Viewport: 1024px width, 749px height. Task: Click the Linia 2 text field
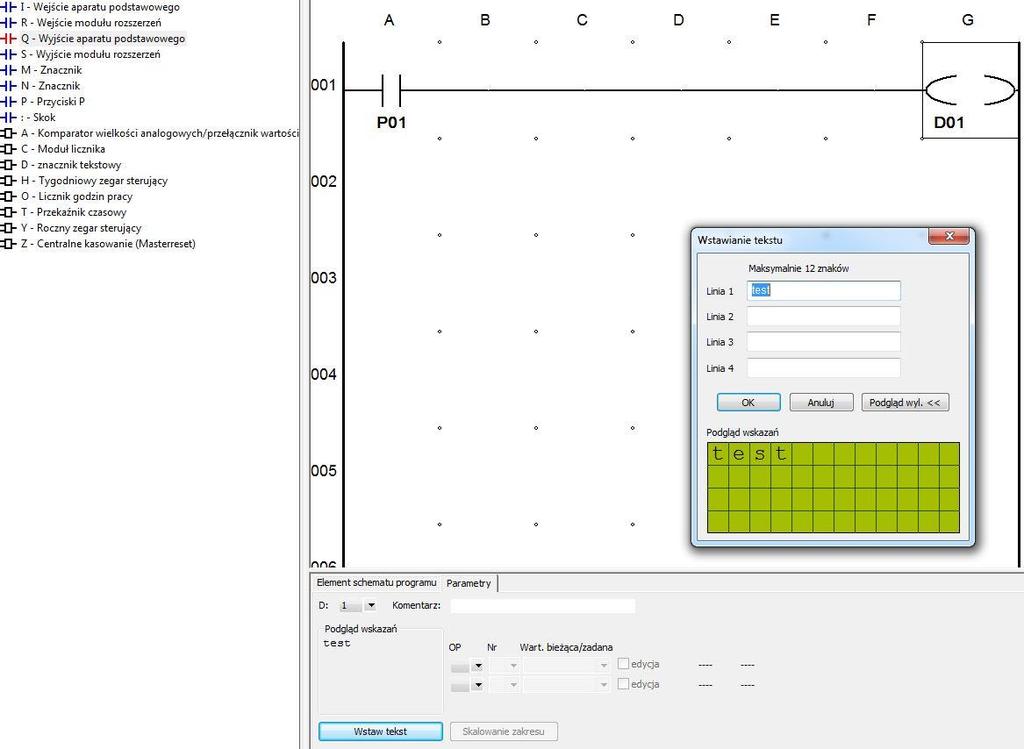click(x=824, y=316)
